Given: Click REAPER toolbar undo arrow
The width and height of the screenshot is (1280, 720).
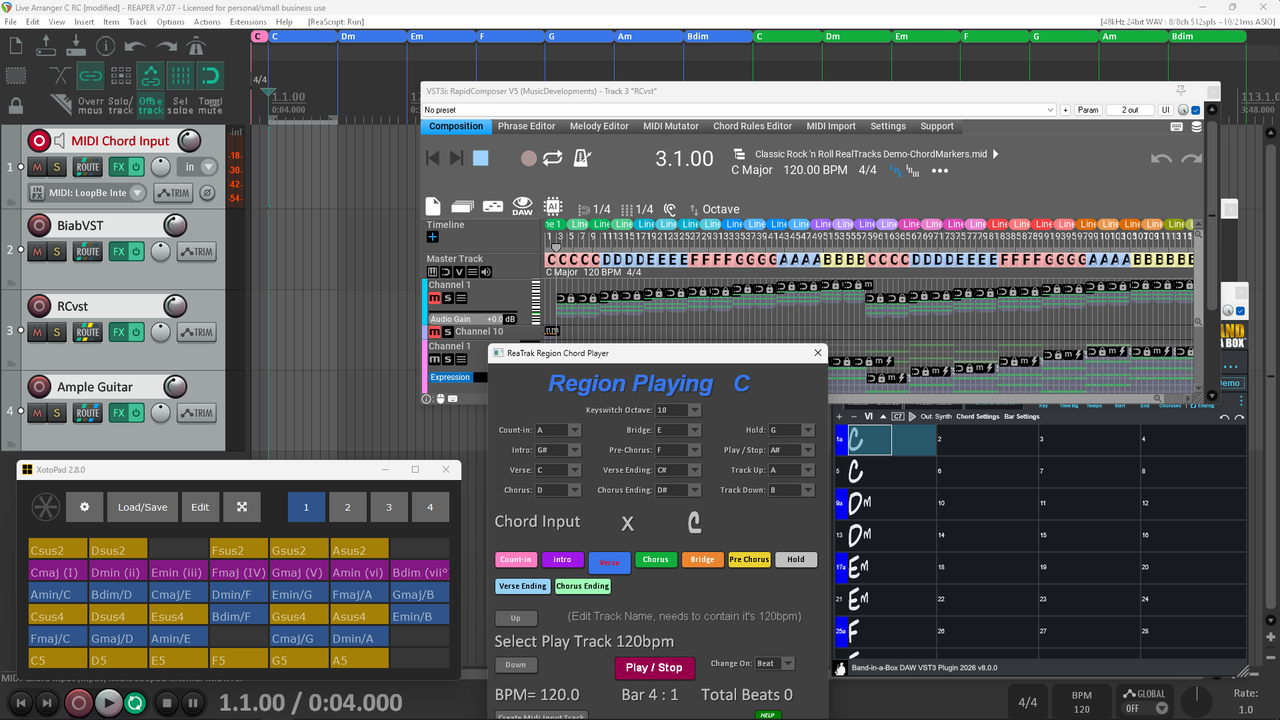Looking at the screenshot, I should [x=135, y=46].
